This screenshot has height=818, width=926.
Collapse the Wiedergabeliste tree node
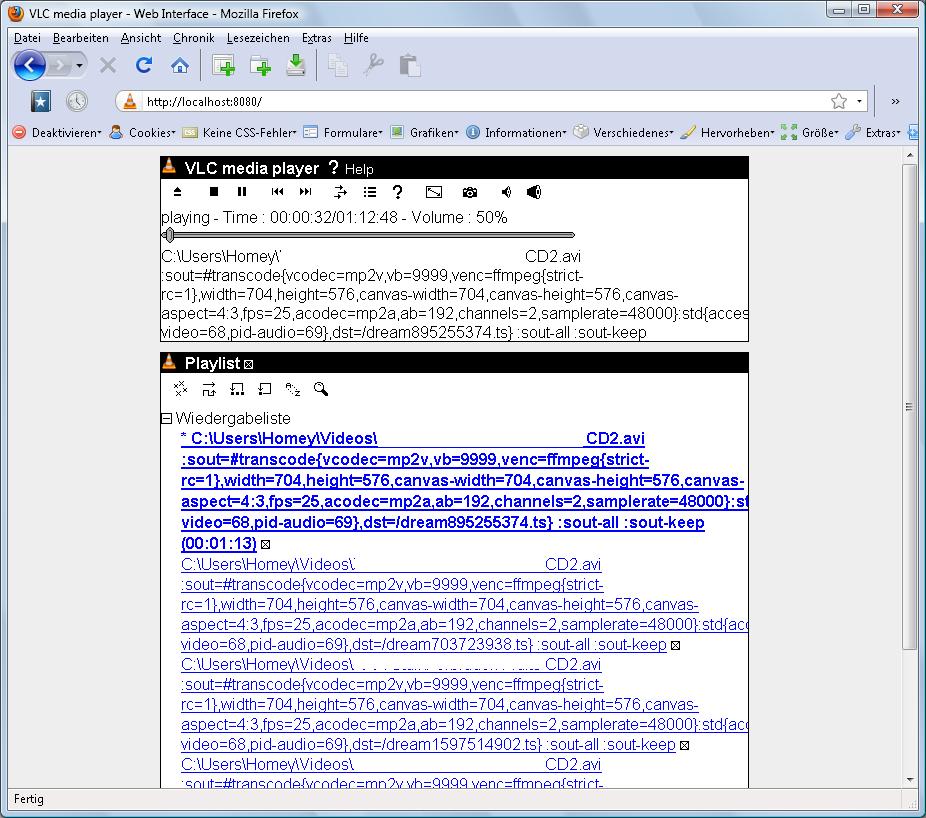coord(167,418)
